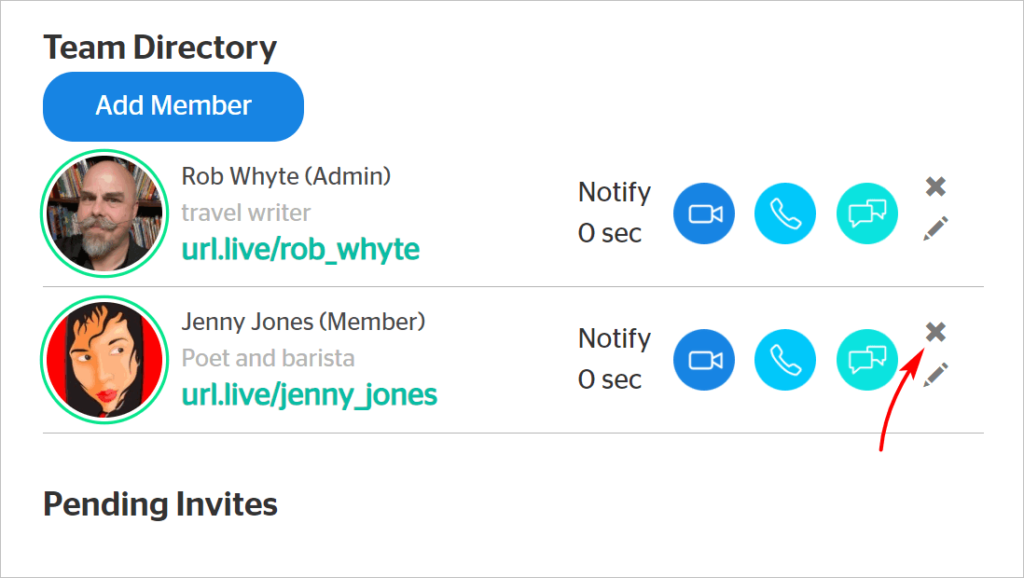Start phone call with Rob Whyte
The height and width of the screenshot is (578, 1024).
click(785, 214)
